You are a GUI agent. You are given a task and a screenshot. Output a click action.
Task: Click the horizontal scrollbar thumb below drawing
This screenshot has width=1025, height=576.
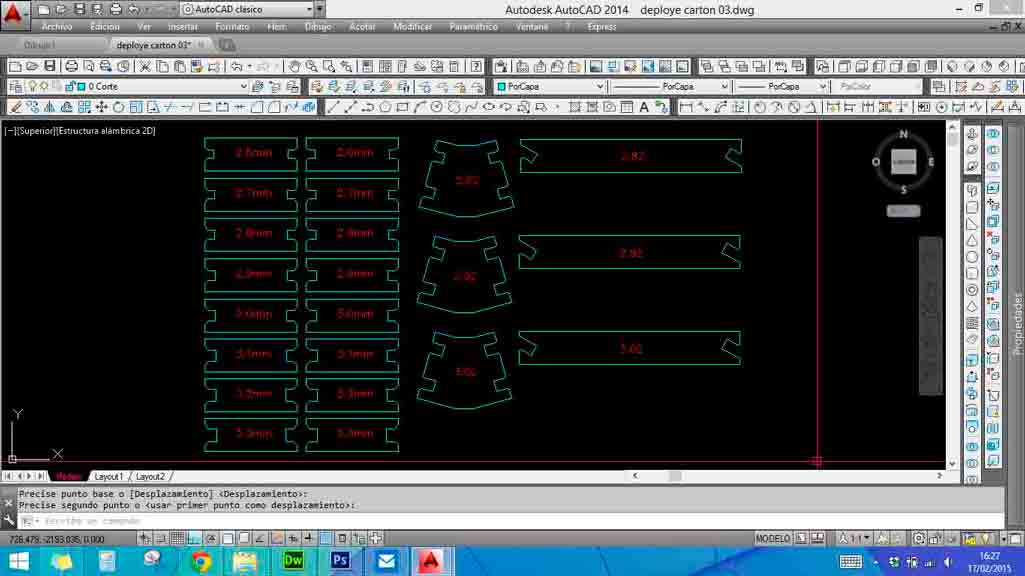(675, 476)
